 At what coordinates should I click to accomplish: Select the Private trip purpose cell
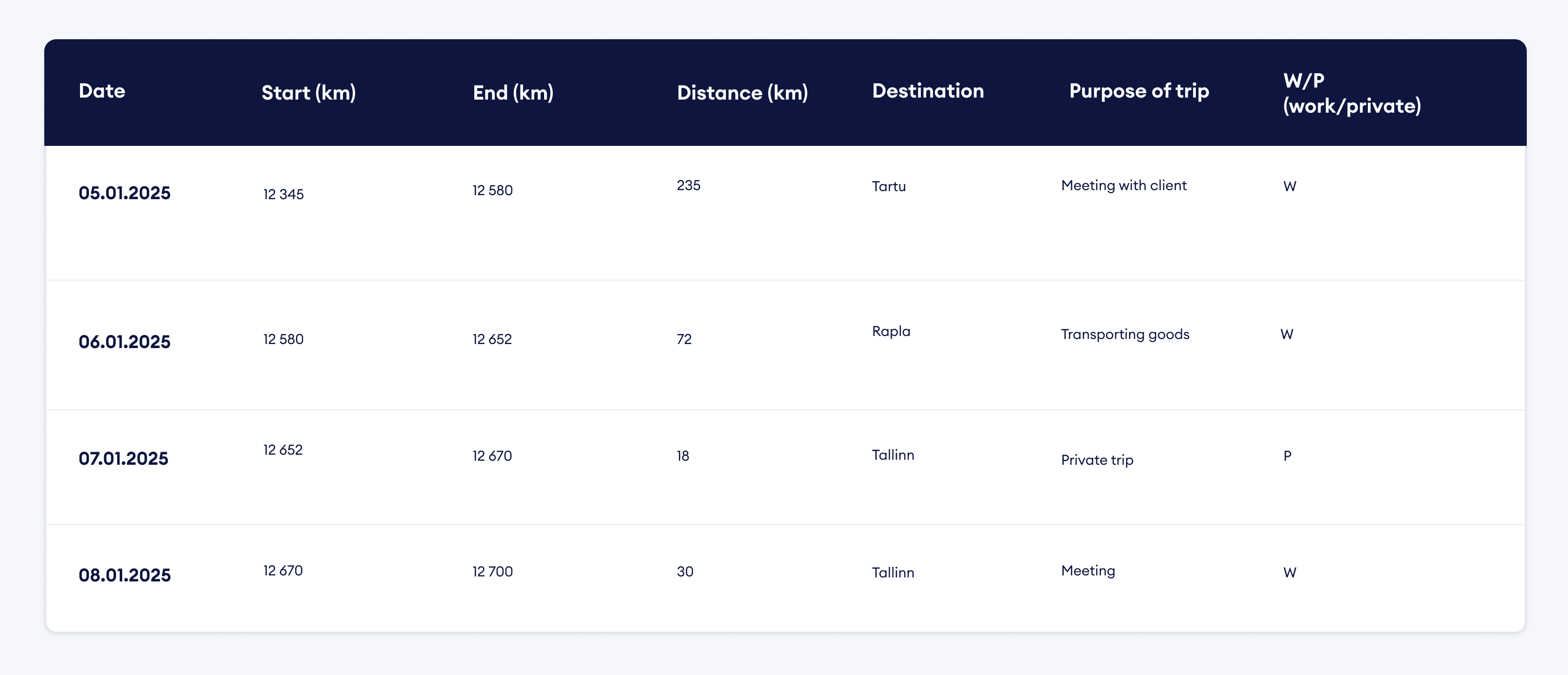[1096, 460]
